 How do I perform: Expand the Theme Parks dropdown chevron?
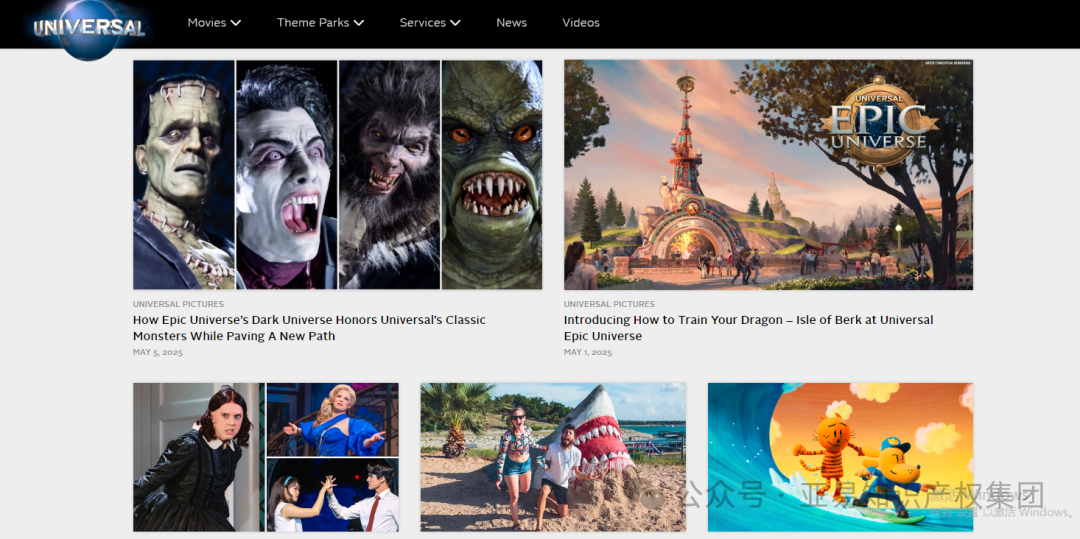(x=359, y=22)
